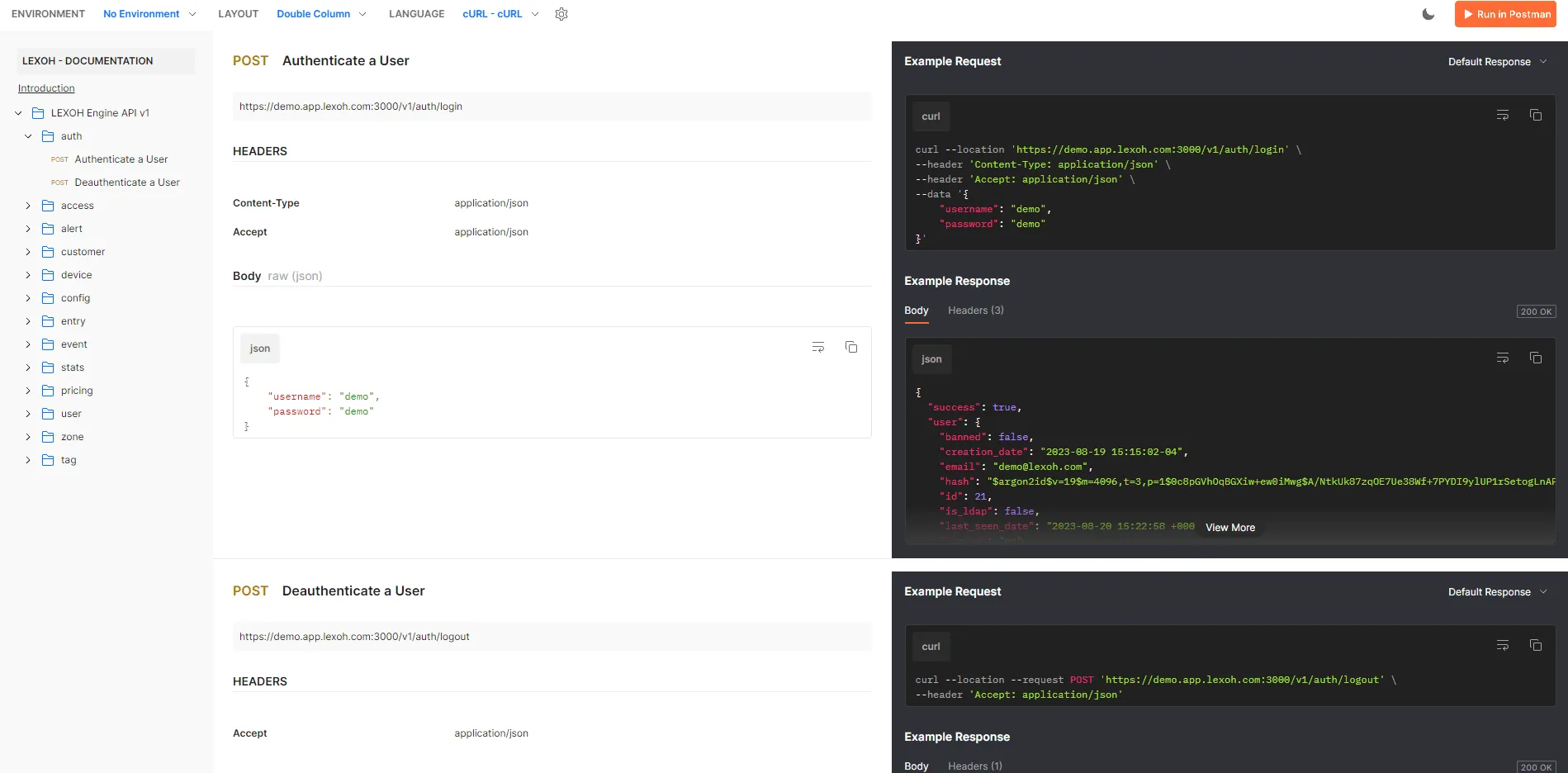This screenshot has height=773, width=1568.
Task: Collapse the LEXOH Engine API v1 folder
Action: tap(18, 113)
